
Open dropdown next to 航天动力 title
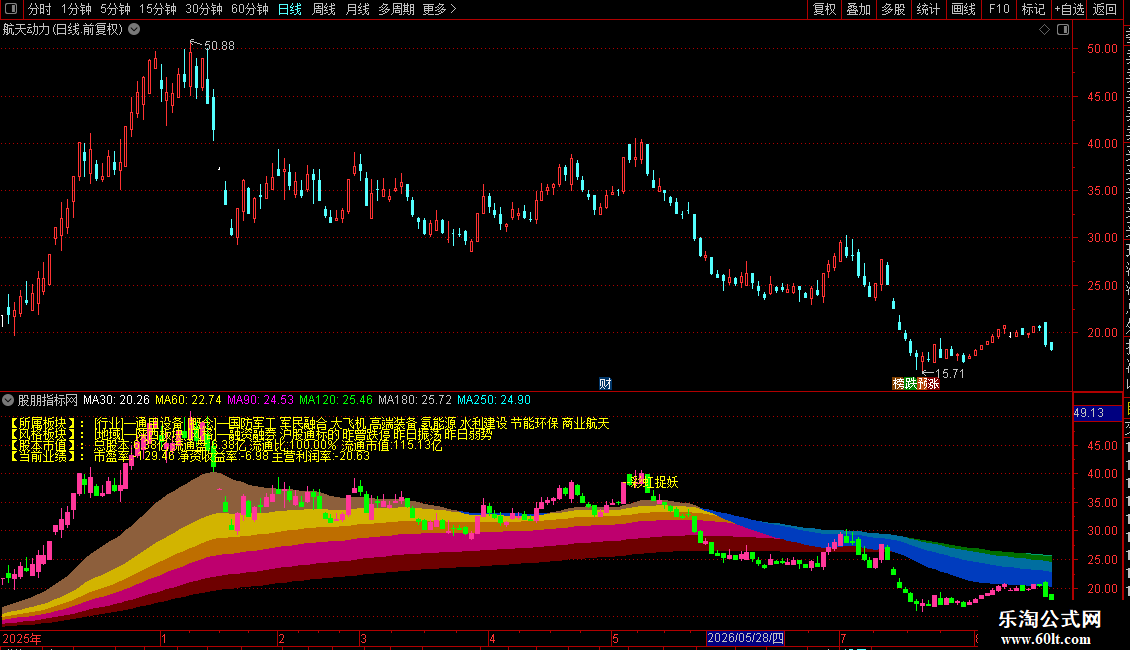pyautogui.click(x=134, y=30)
